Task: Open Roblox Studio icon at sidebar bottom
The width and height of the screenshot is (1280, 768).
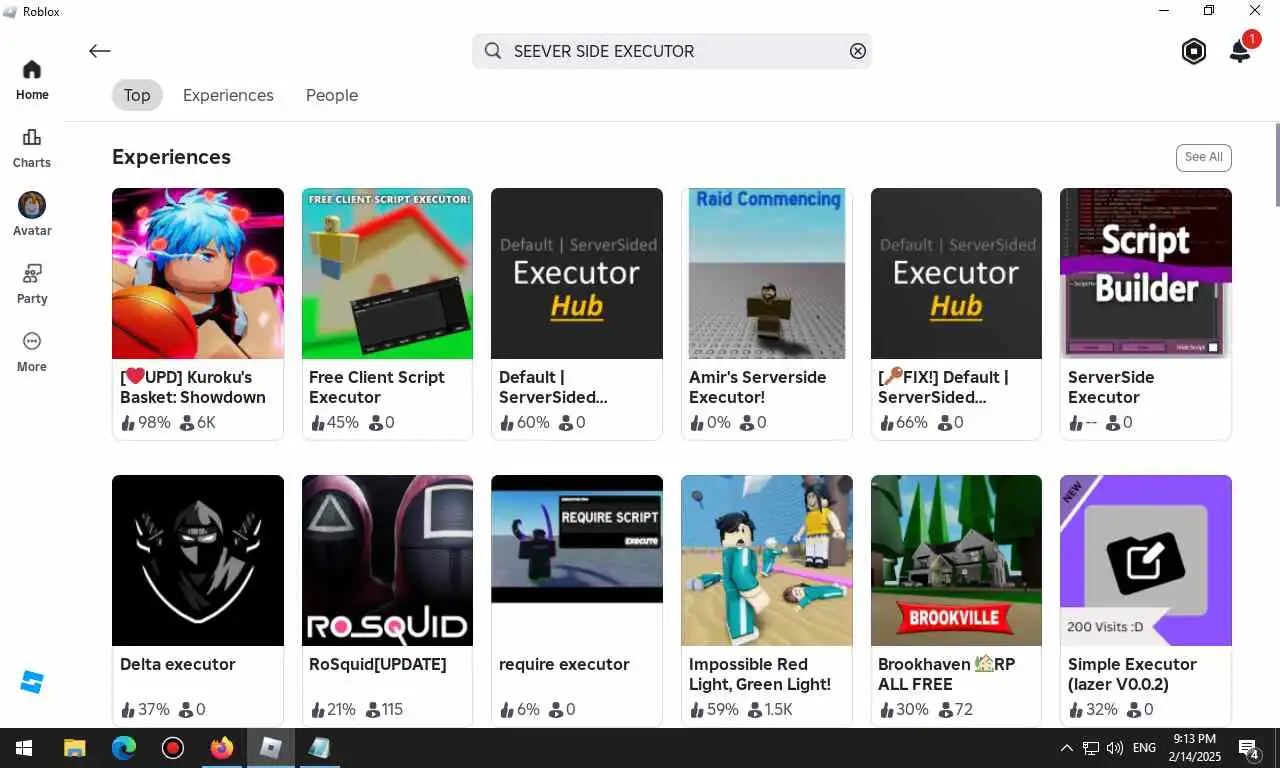Action: pyautogui.click(x=32, y=683)
